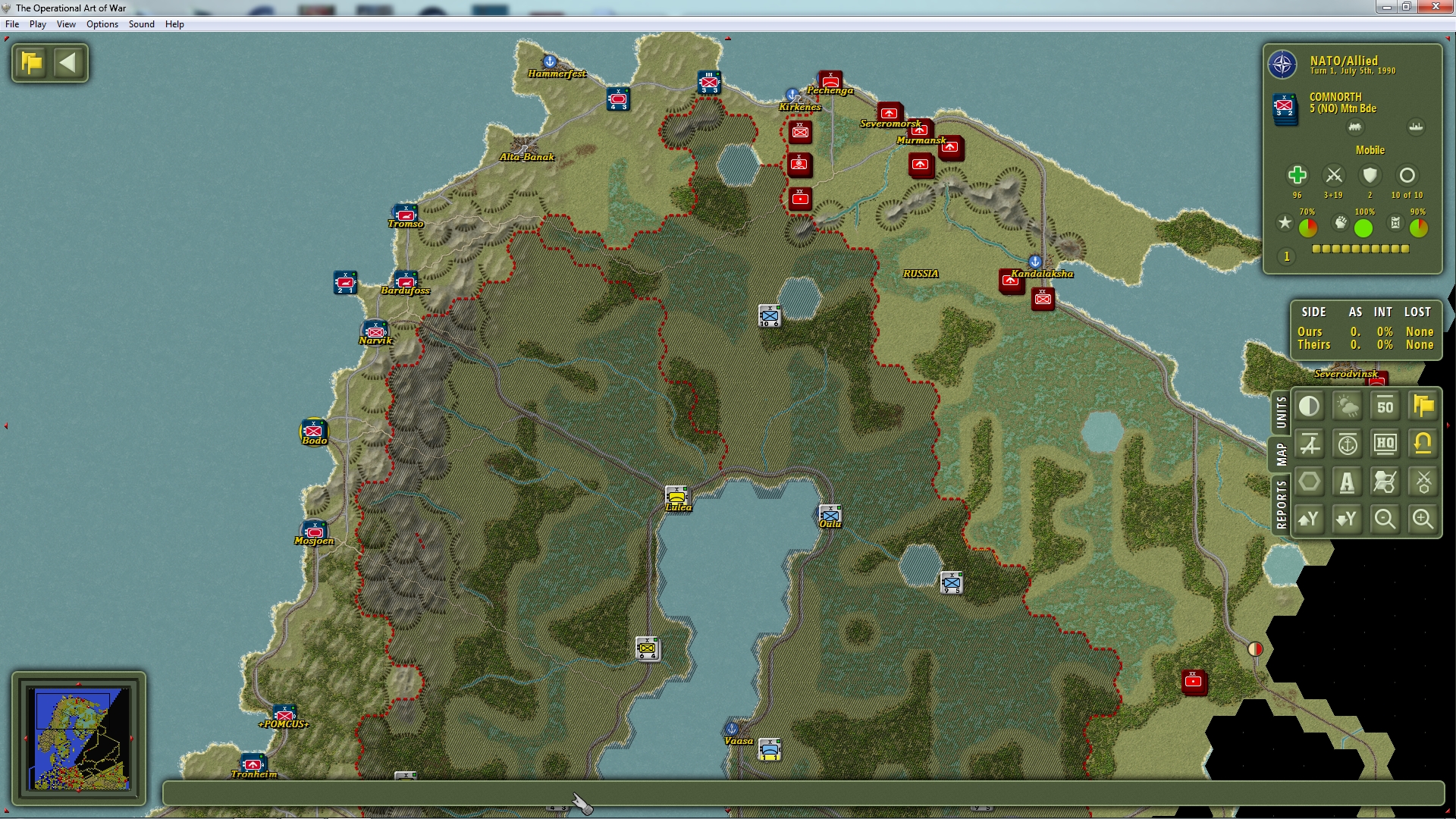
Task: Open the Options menu
Action: coord(102,24)
